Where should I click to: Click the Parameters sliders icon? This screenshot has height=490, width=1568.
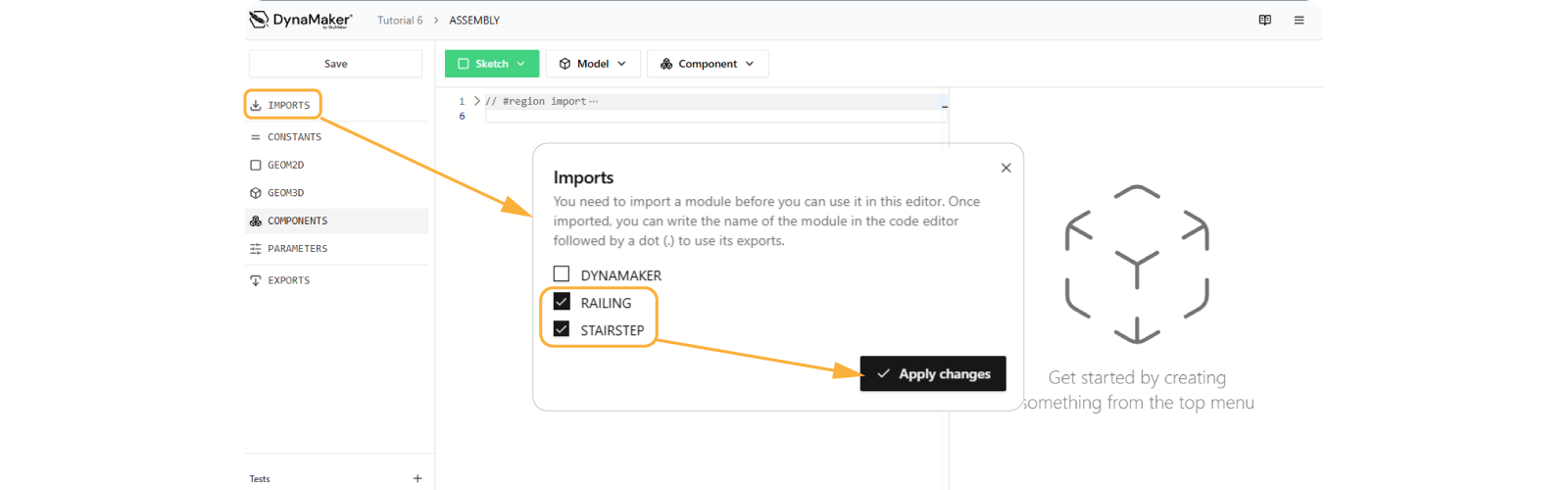(256, 249)
